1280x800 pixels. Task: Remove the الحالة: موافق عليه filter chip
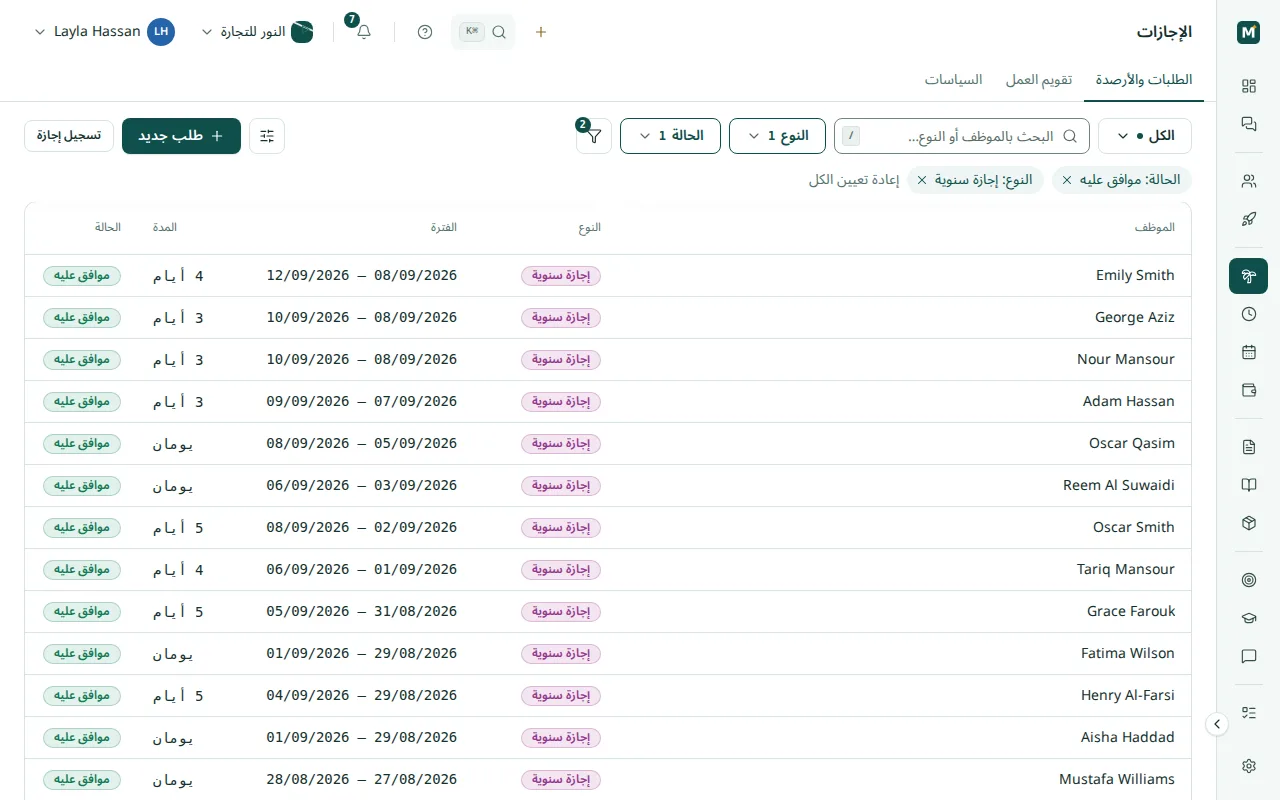coord(1067,180)
